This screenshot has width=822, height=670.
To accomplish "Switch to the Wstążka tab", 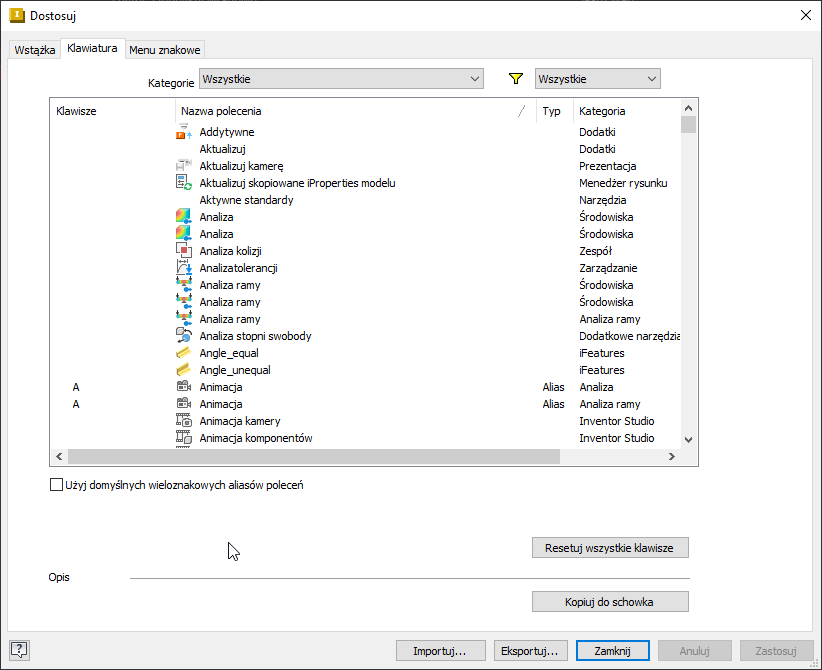I will pos(35,50).
